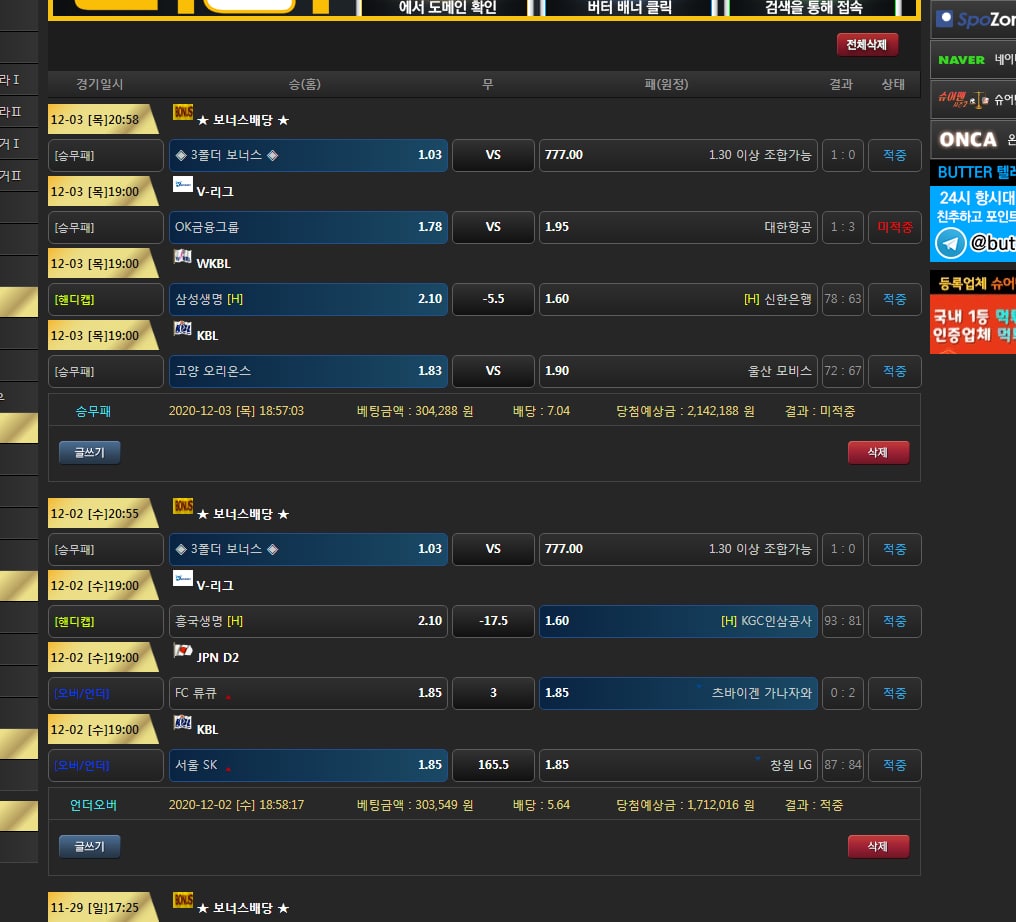This screenshot has width=1016, height=922.
Task: Open the ONCA logo banner
Action: coord(968,140)
